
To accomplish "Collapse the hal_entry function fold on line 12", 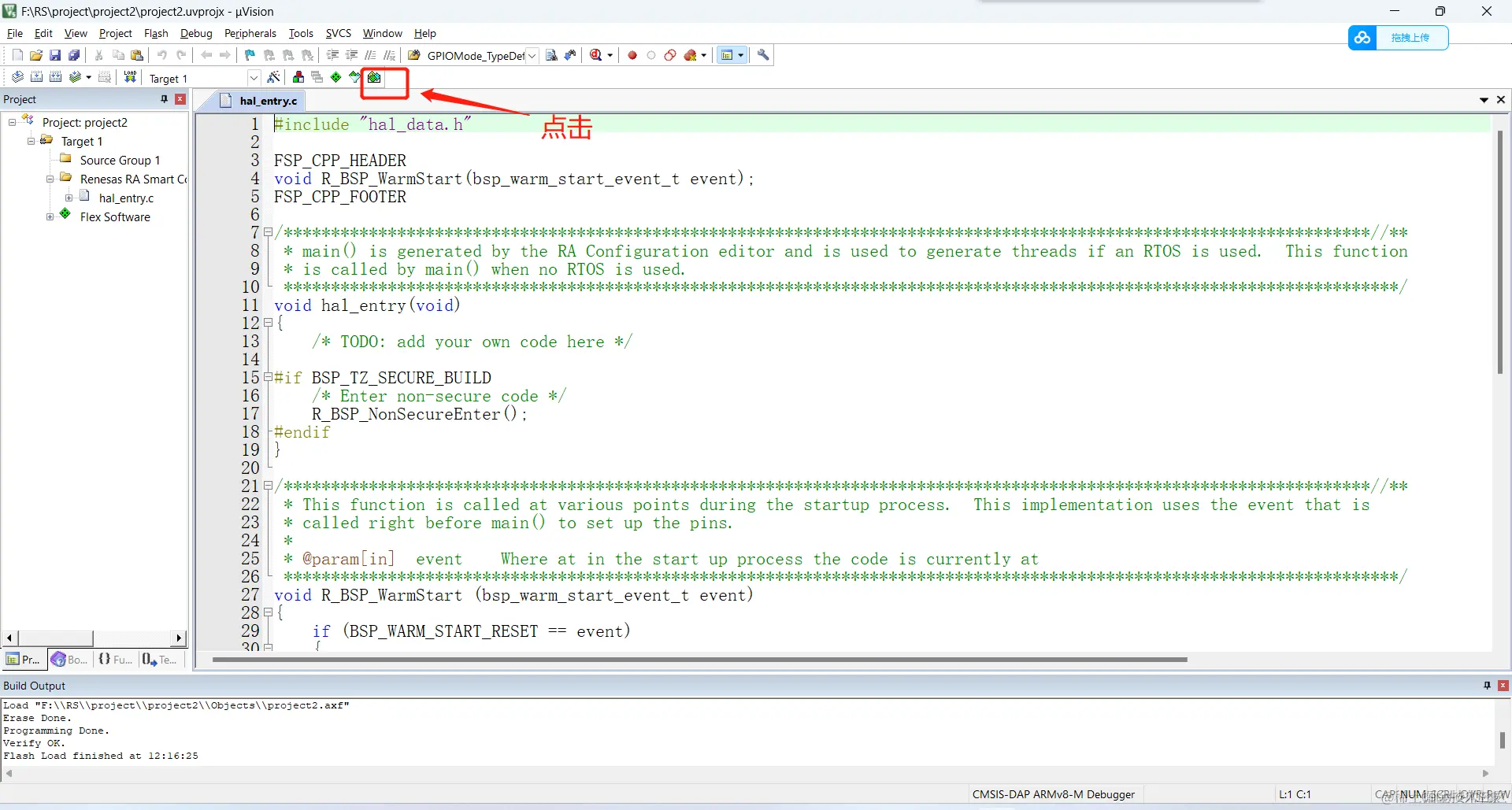I will pos(268,323).
